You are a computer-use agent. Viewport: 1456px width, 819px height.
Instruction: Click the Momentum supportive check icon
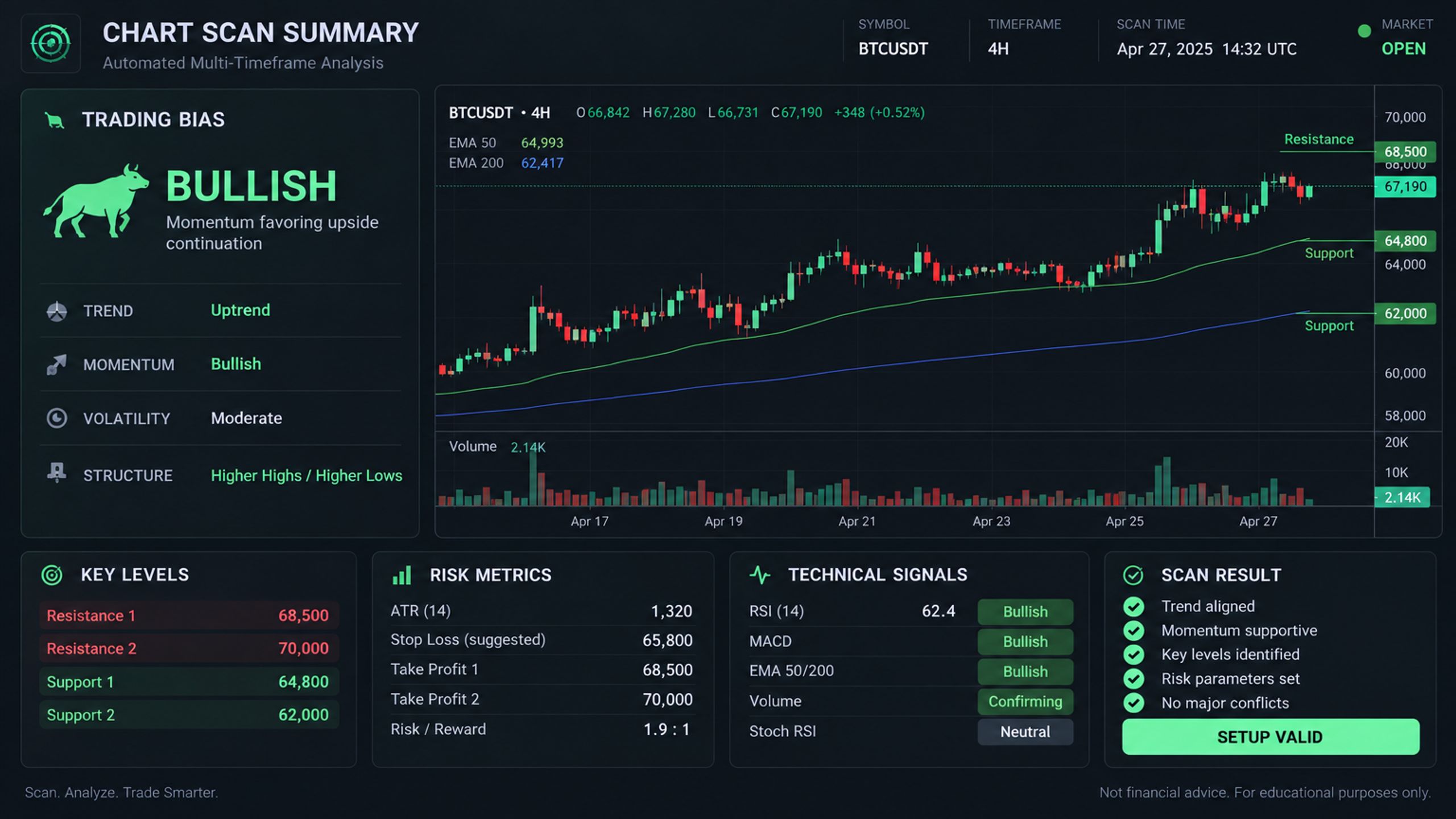1134,631
